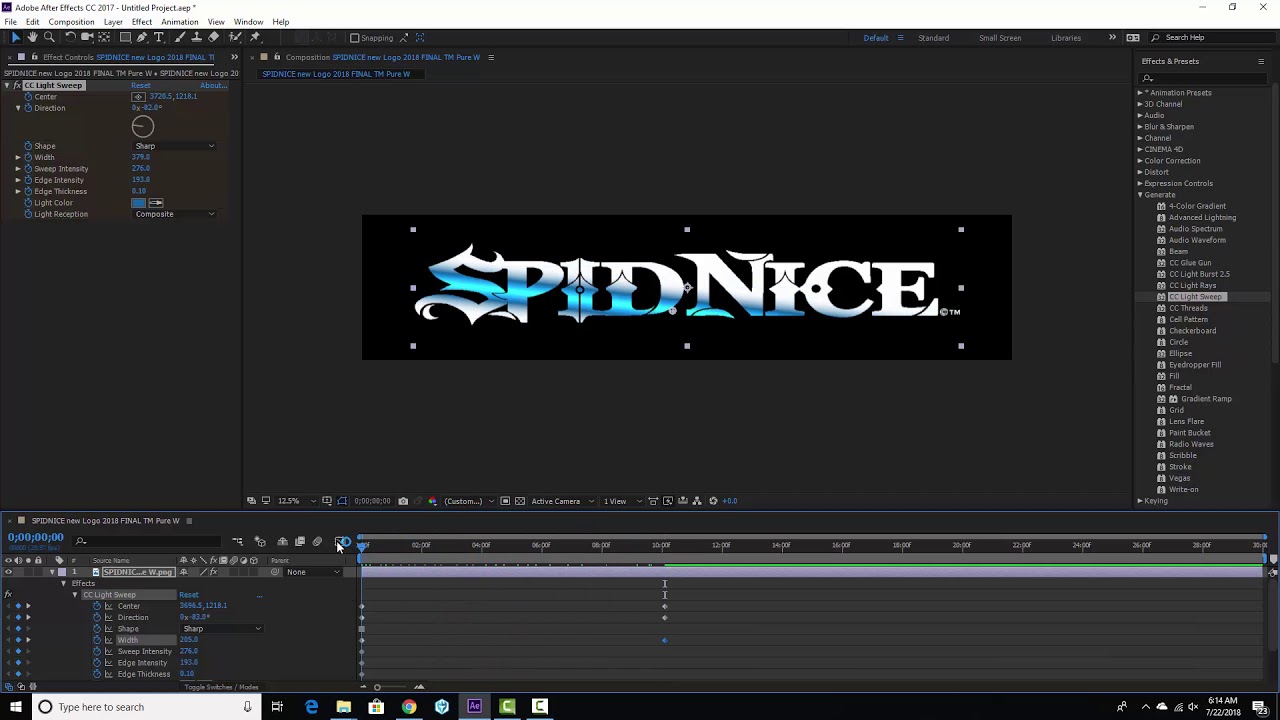Enable the Snapping checkbox
Screen dimensions: 1280x720
(354, 38)
